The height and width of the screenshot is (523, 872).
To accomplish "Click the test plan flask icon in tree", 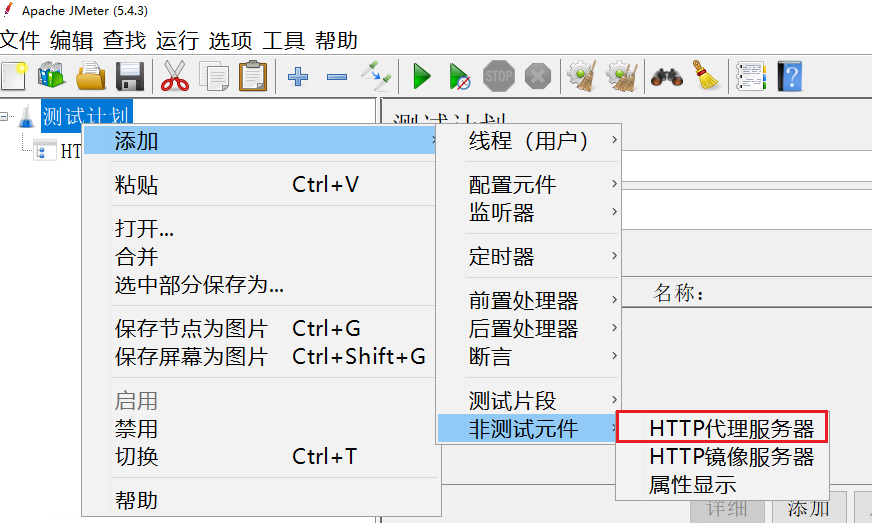I will pos(26,116).
